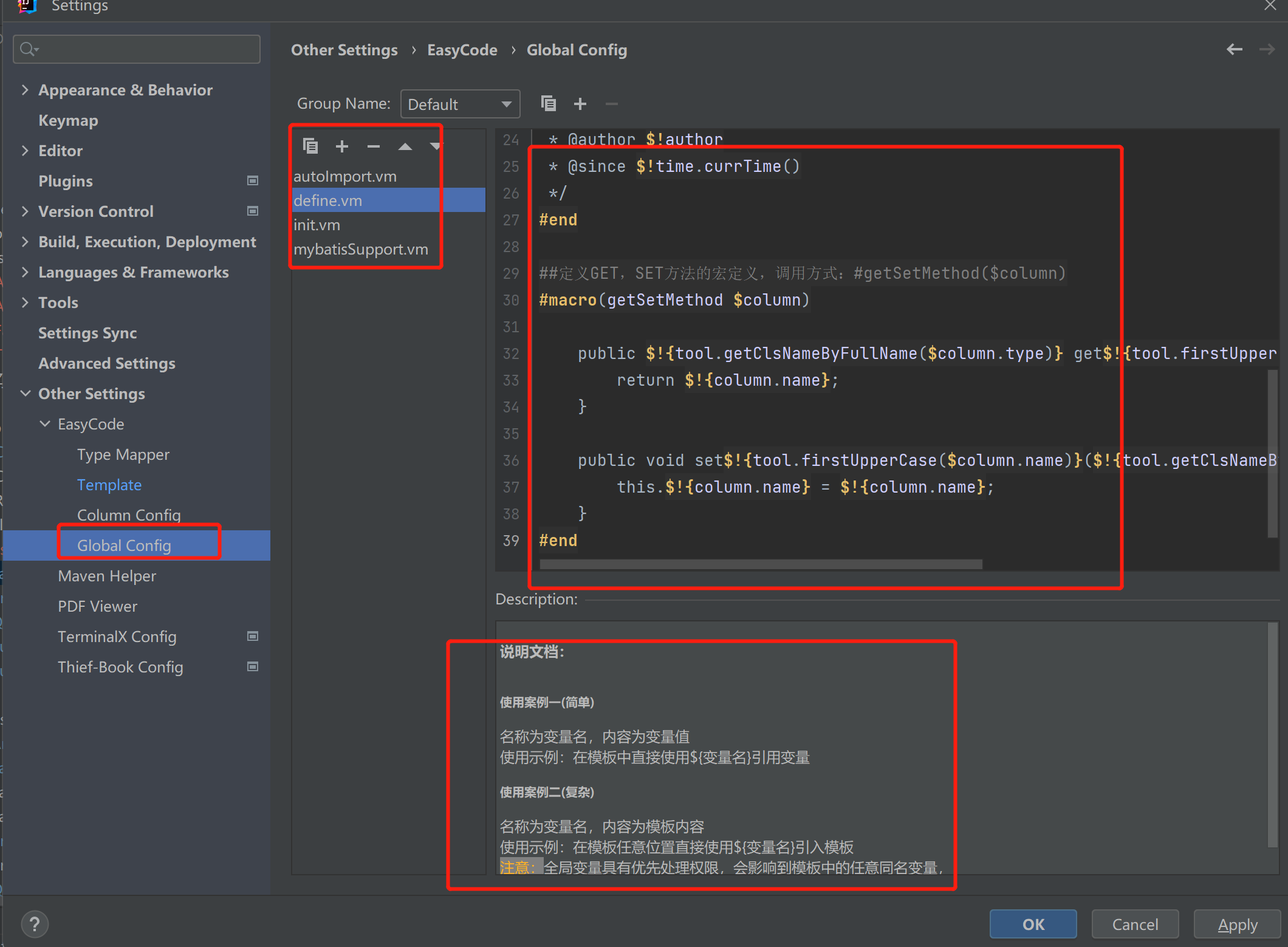Open the Maven Helper settings page

click(107, 576)
